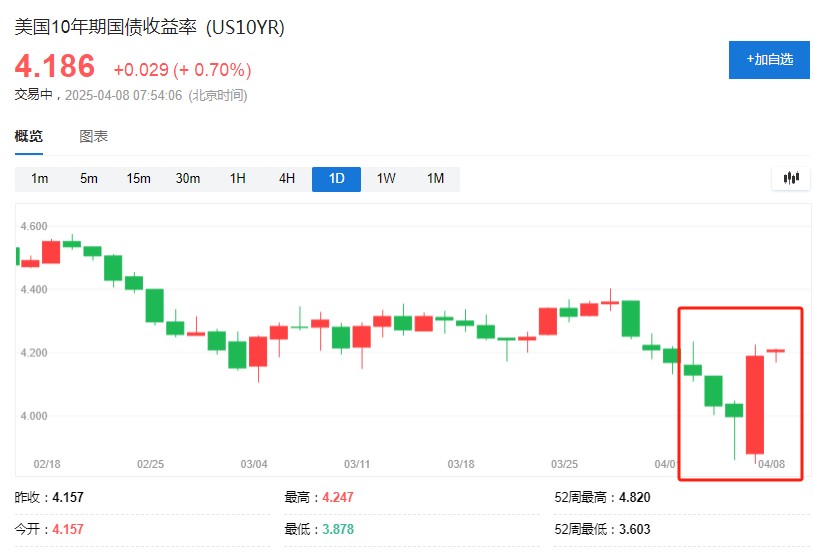Click the 52周最高 value 4.820

click(634, 497)
